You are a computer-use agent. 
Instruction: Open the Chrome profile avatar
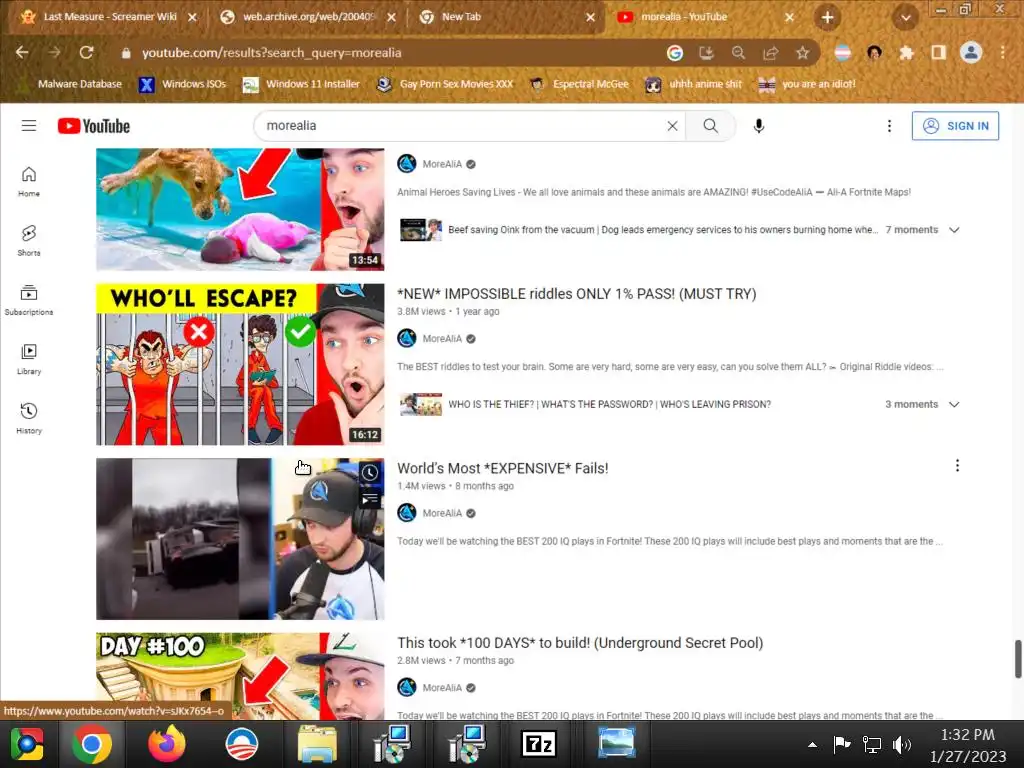(x=970, y=52)
